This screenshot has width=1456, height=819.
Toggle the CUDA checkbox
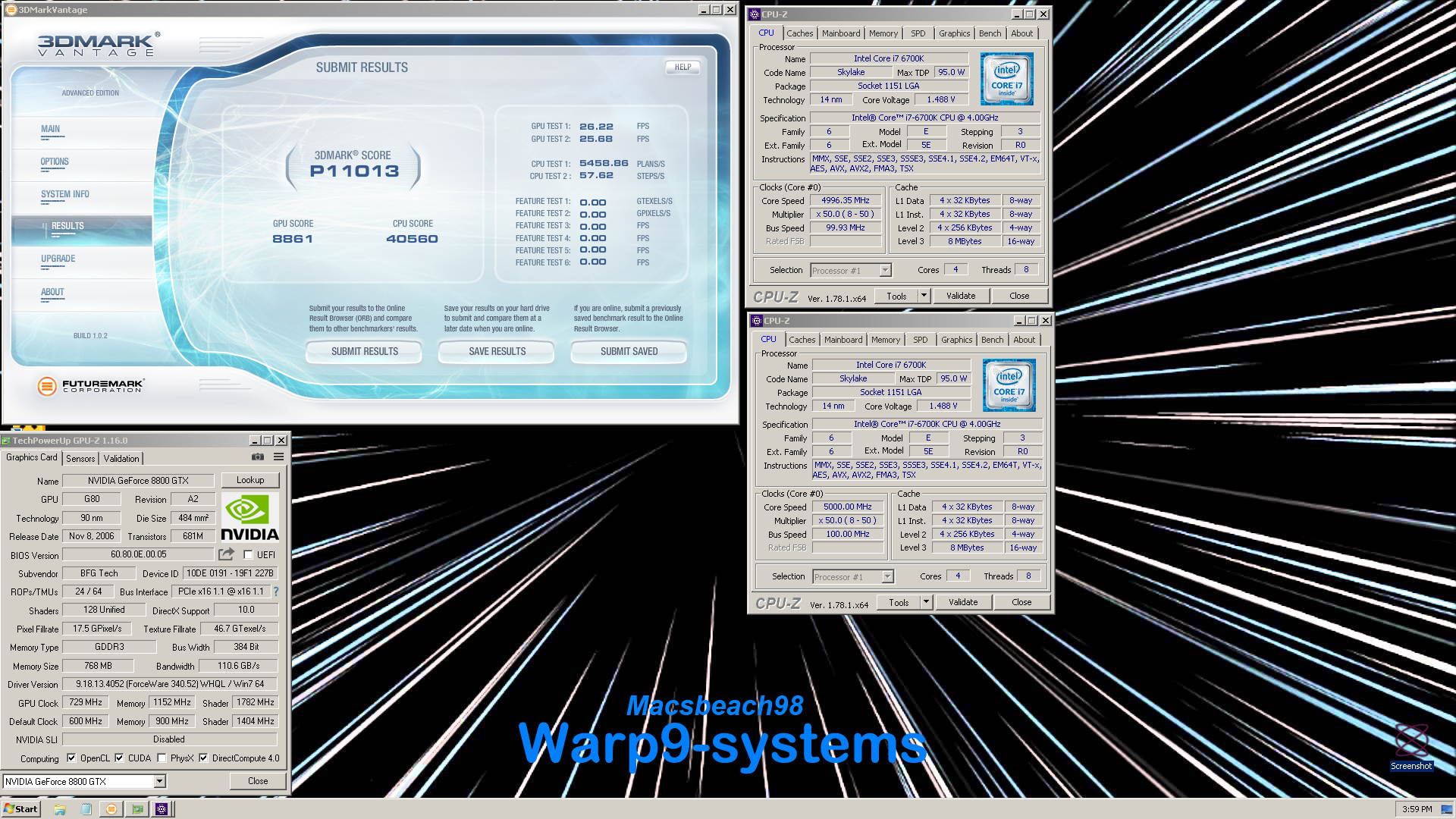pyautogui.click(x=119, y=758)
